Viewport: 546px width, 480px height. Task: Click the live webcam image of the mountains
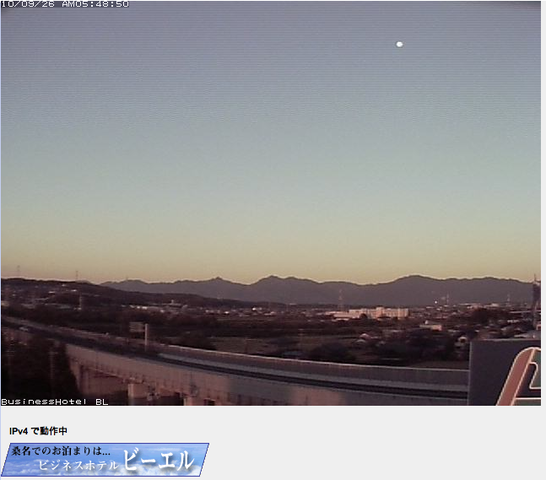[x=271, y=203]
